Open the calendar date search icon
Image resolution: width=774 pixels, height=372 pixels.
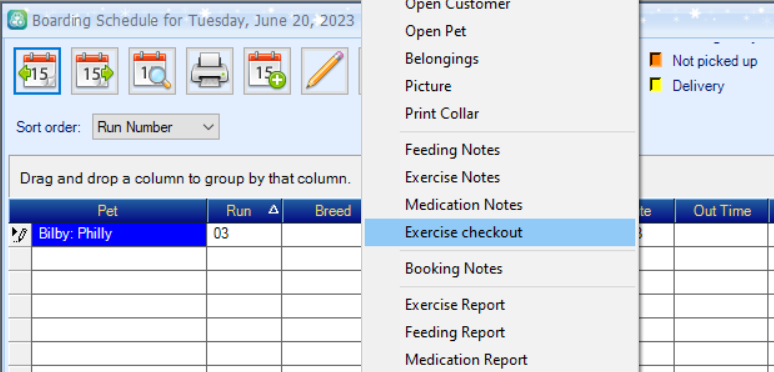click(x=152, y=71)
